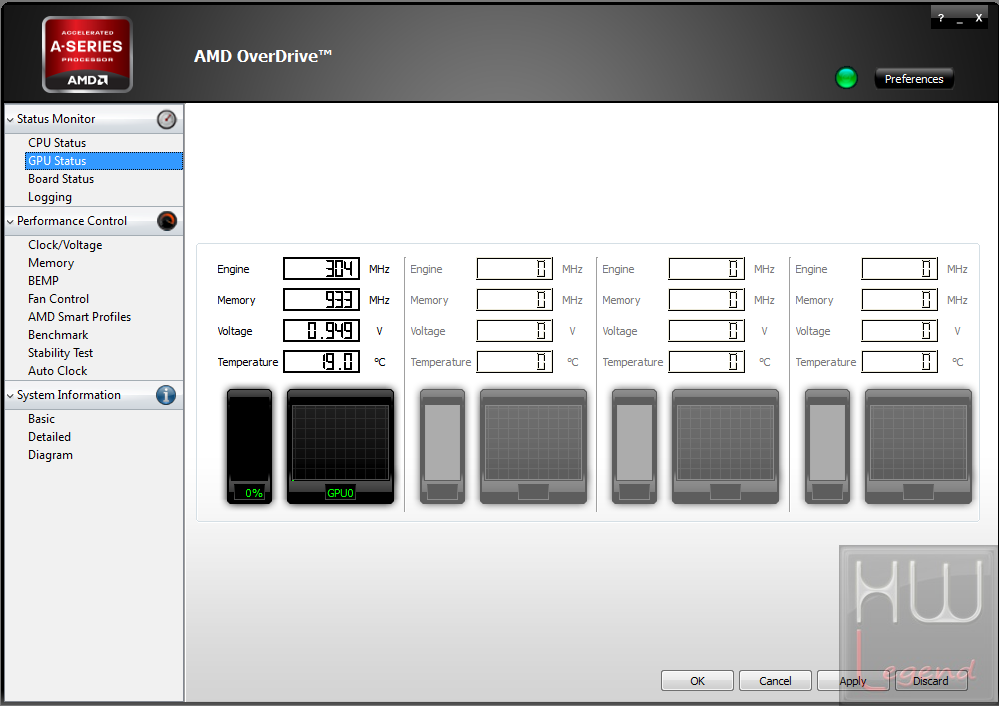Click GPU0 Voltage value 0.949
Image resolution: width=999 pixels, height=706 pixels.
coord(322,331)
